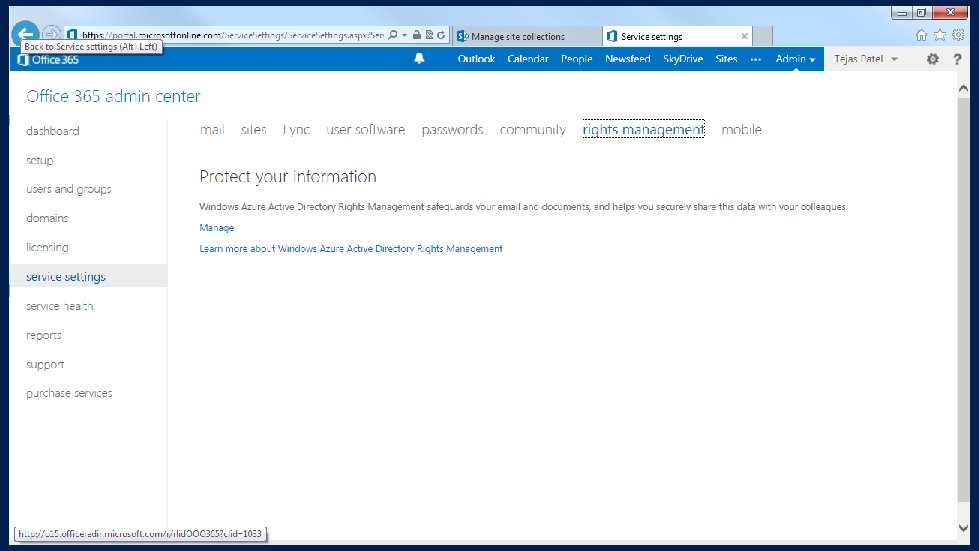Go to Outlook in the top navigation
This screenshot has height=551, width=979.
tap(476, 59)
